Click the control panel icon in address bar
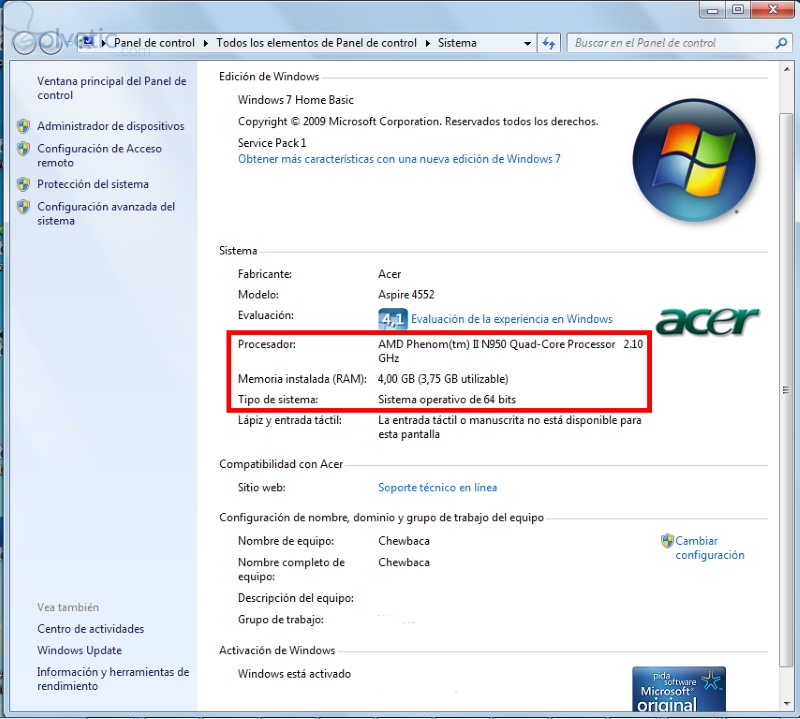The image size is (800, 719). tap(88, 42)
